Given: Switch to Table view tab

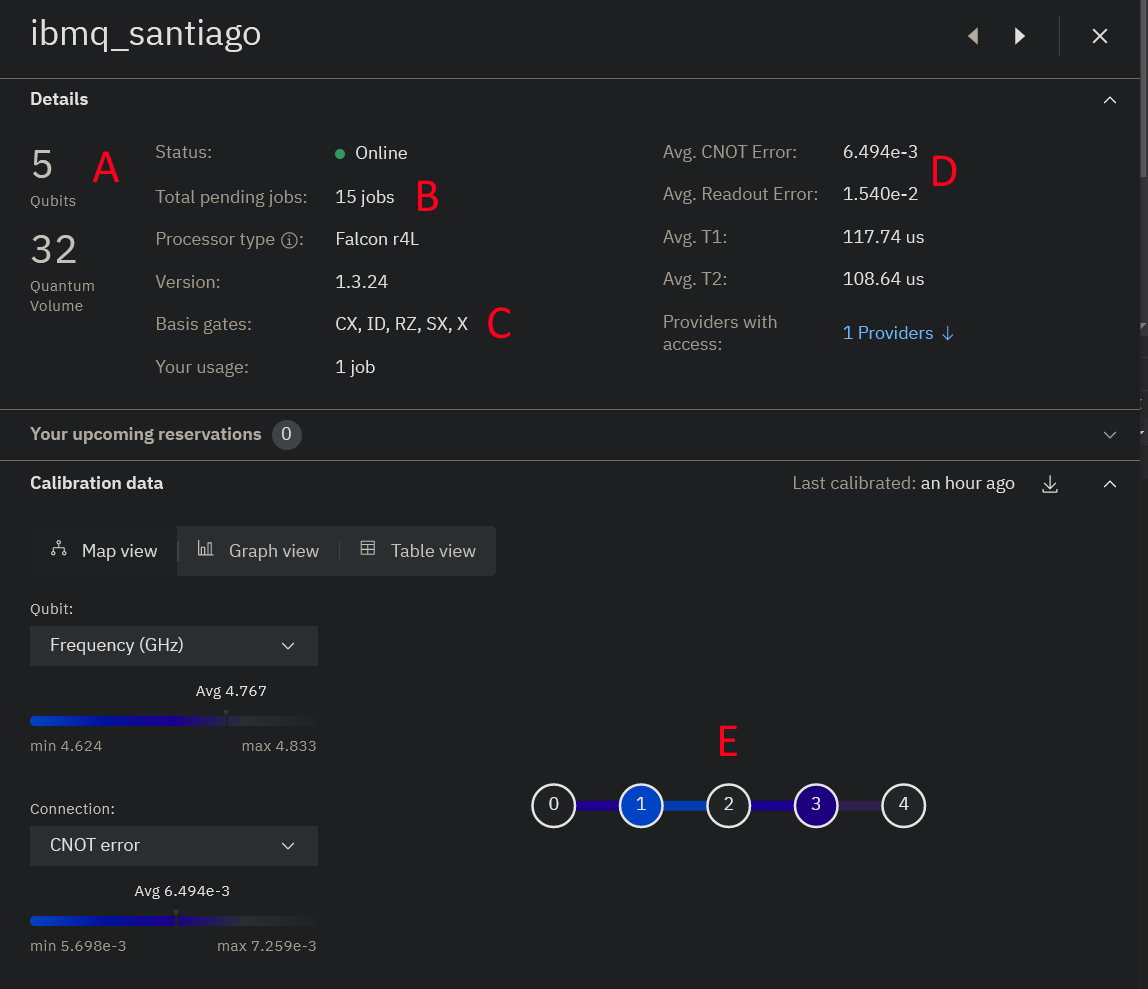Looking at the screenshot, I should (417, 551).
